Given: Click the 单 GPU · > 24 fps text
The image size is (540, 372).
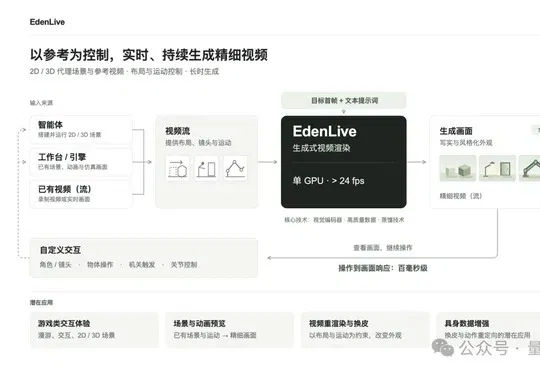Looking at the screenshot, I should coord(329,181).
